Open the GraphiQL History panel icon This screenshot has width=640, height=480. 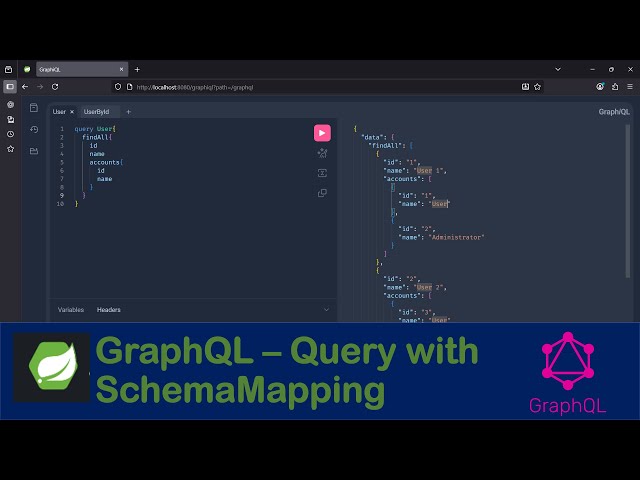34,129
